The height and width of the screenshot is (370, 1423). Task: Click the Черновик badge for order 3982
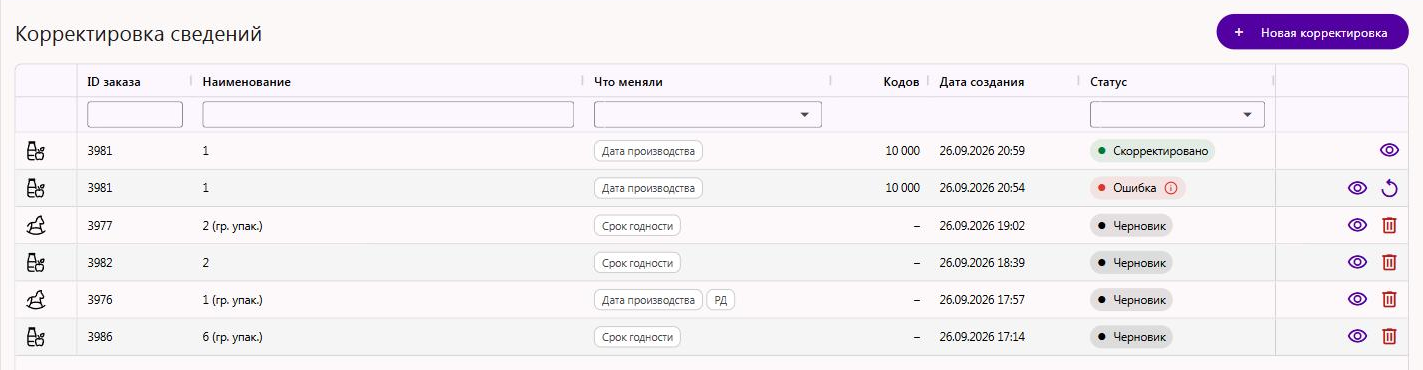1131,262
